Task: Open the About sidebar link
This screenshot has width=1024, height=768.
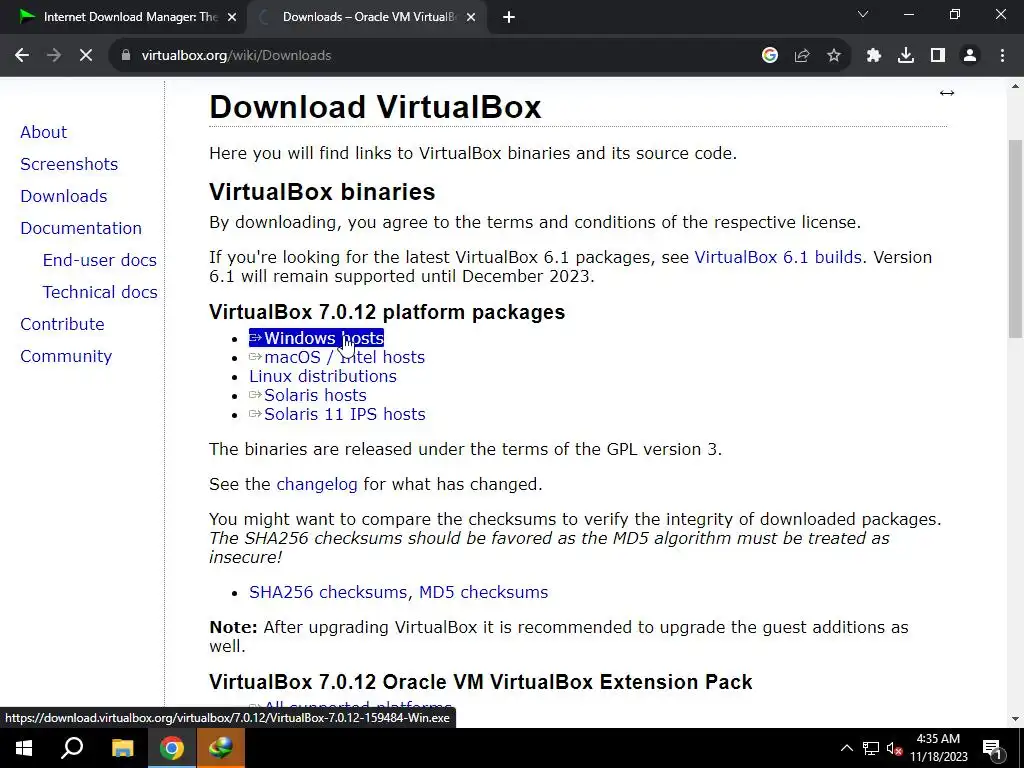Action: coord(43,132)
